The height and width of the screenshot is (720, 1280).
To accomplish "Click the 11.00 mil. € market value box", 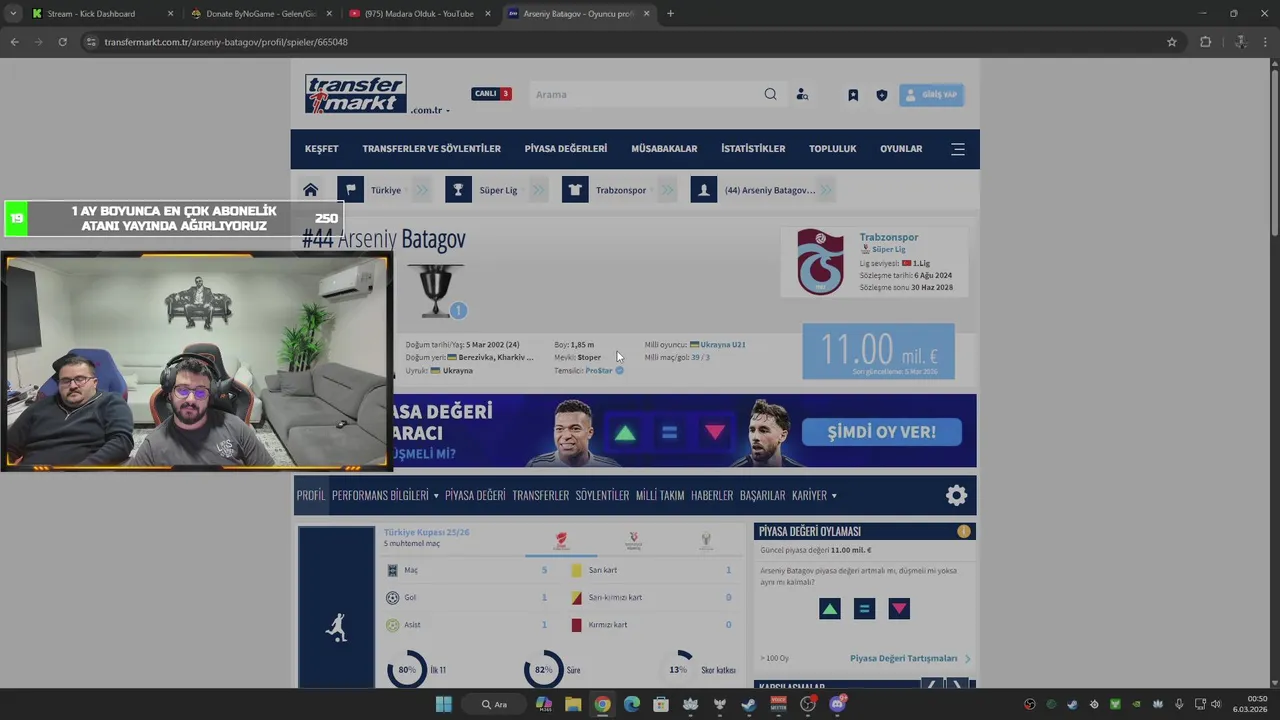I will [x=878, y=351].
